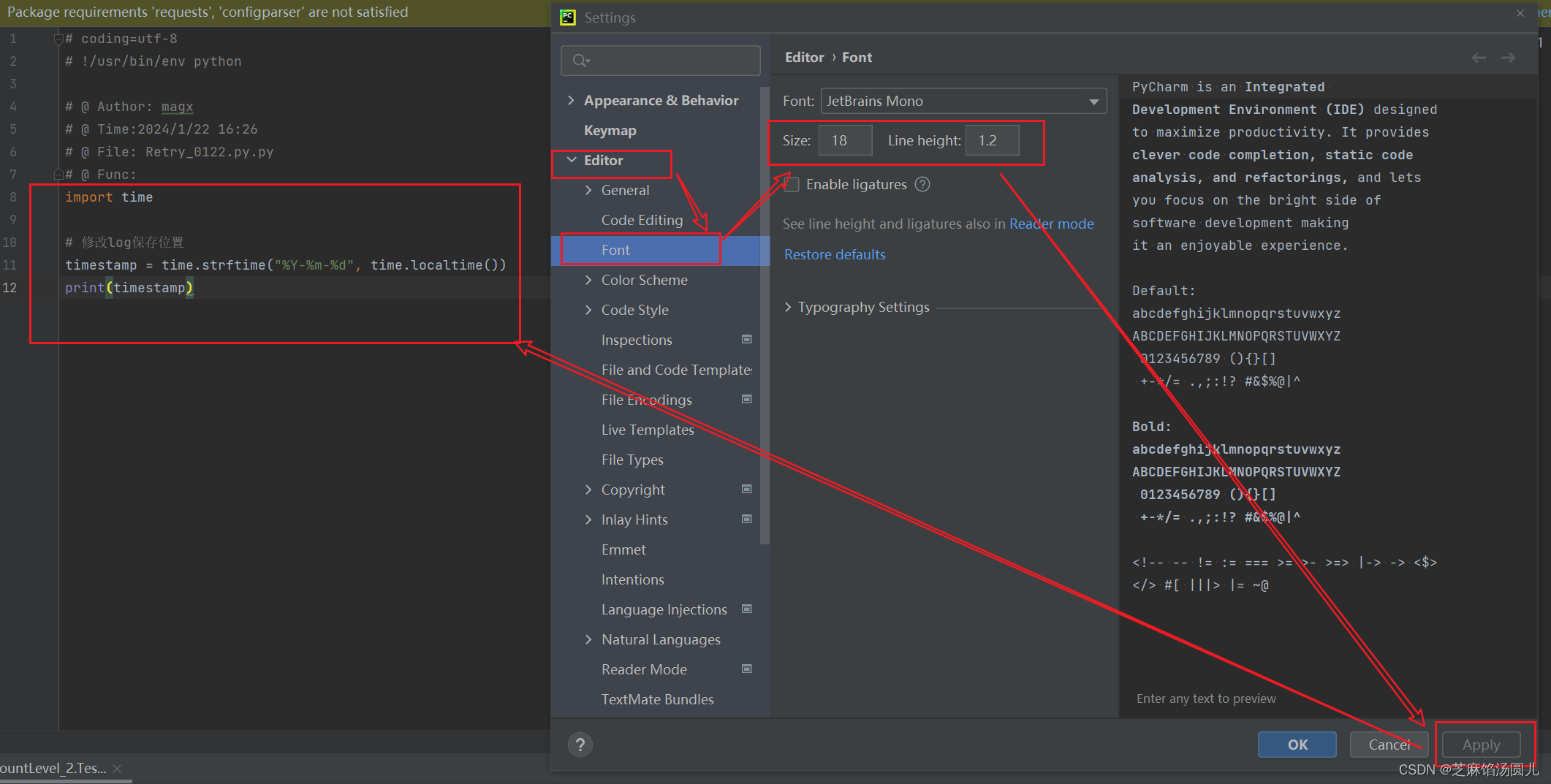Open the Reader mode link
Image resolution: width=1551 pixels, height=784 pixels.
[x=1051, y=224]
